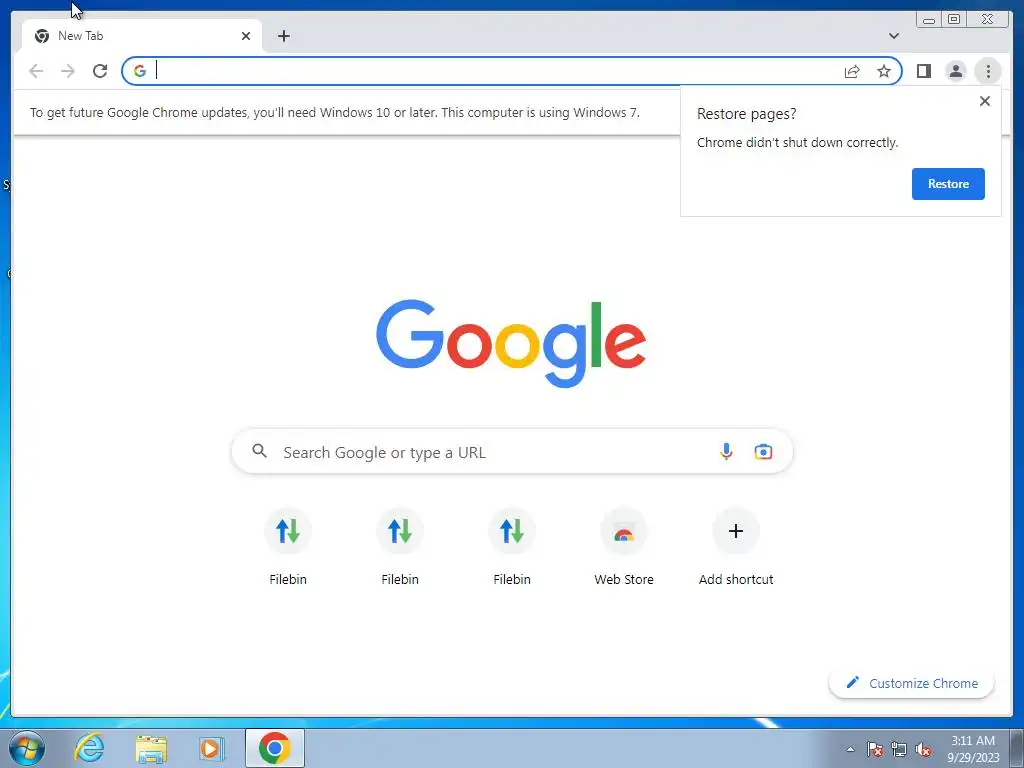Viewport: 1024px width, 768px height.
Task: Select the New Tab tab
Action: pos(142,36)
